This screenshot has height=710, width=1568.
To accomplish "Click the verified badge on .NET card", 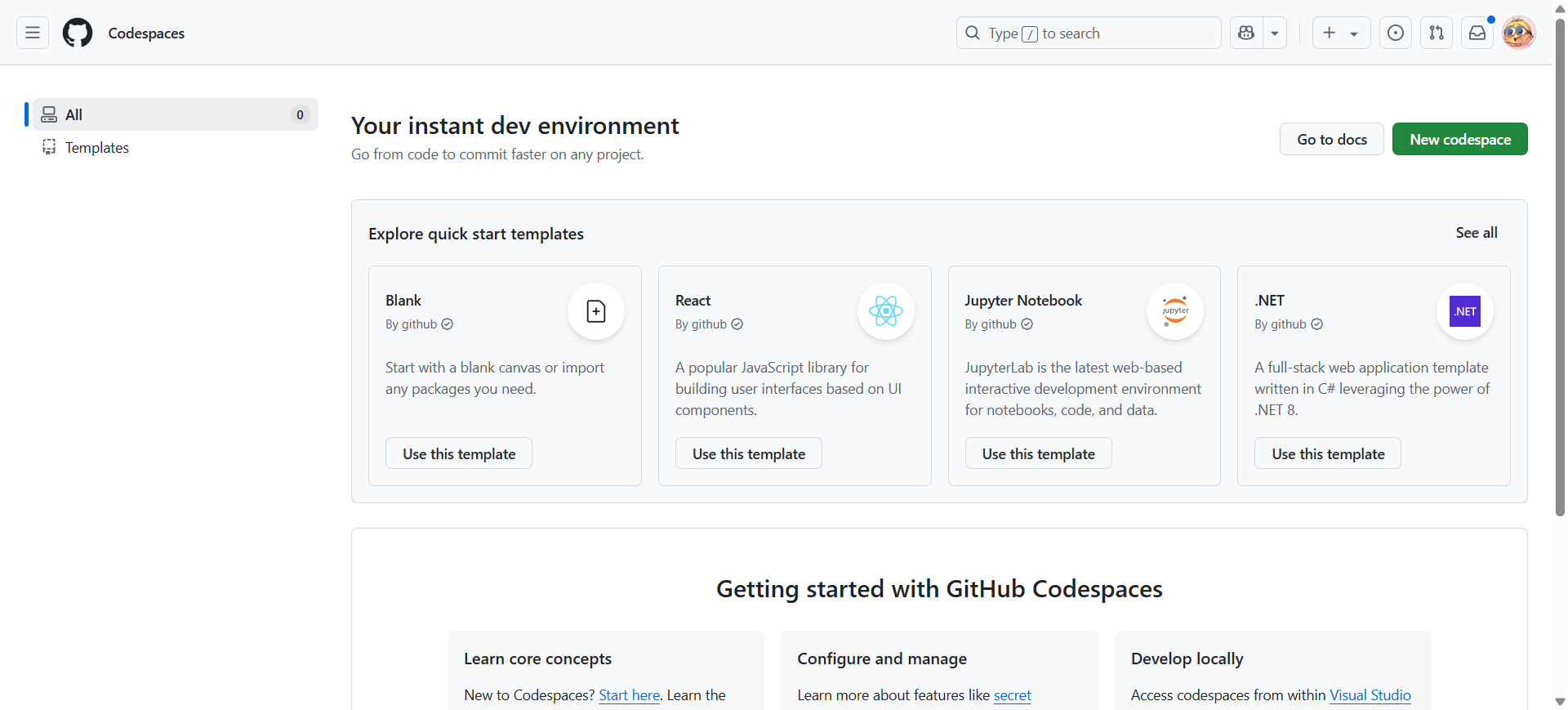I will point(1317,324).
